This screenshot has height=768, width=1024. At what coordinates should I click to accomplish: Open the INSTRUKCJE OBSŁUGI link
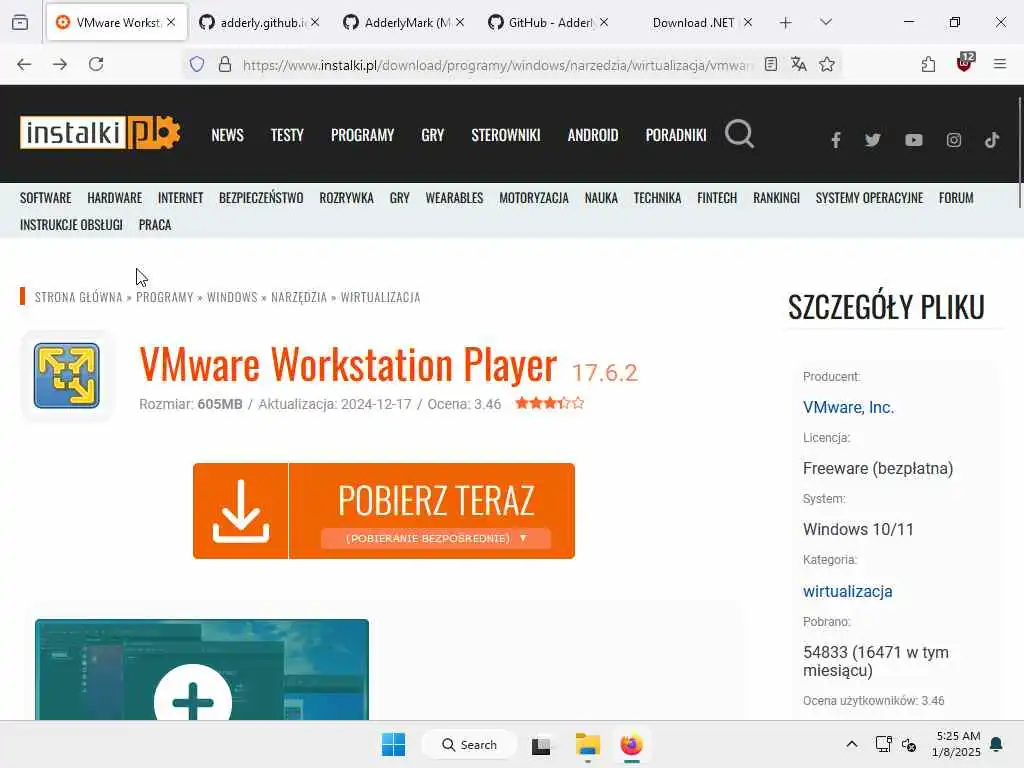pos(71,225)
